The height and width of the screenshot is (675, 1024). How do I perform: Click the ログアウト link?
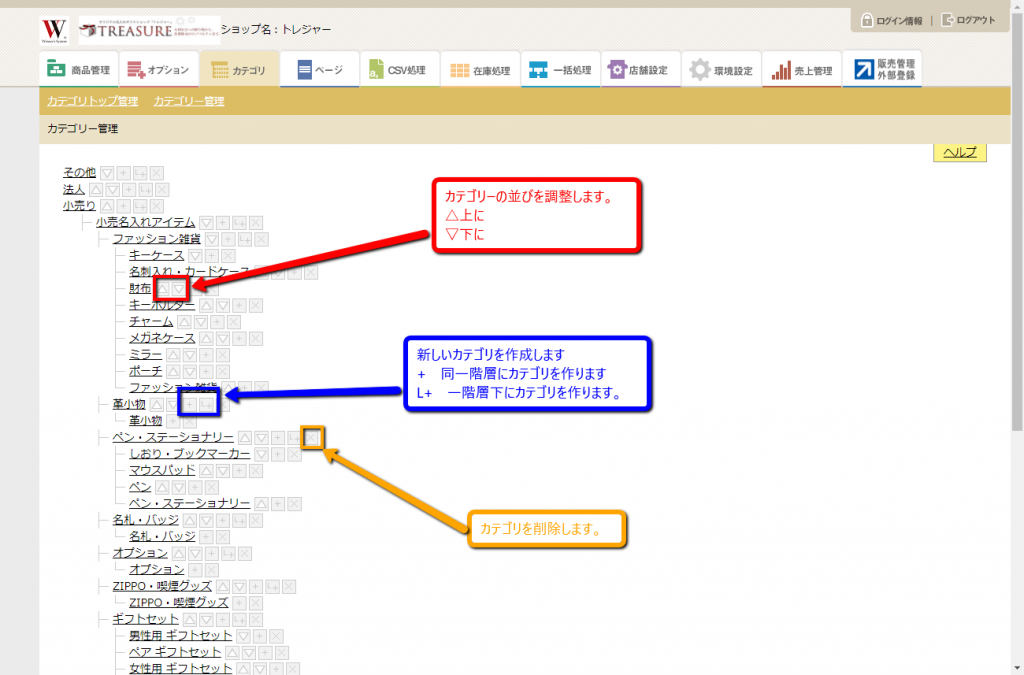tap(969, 20)
